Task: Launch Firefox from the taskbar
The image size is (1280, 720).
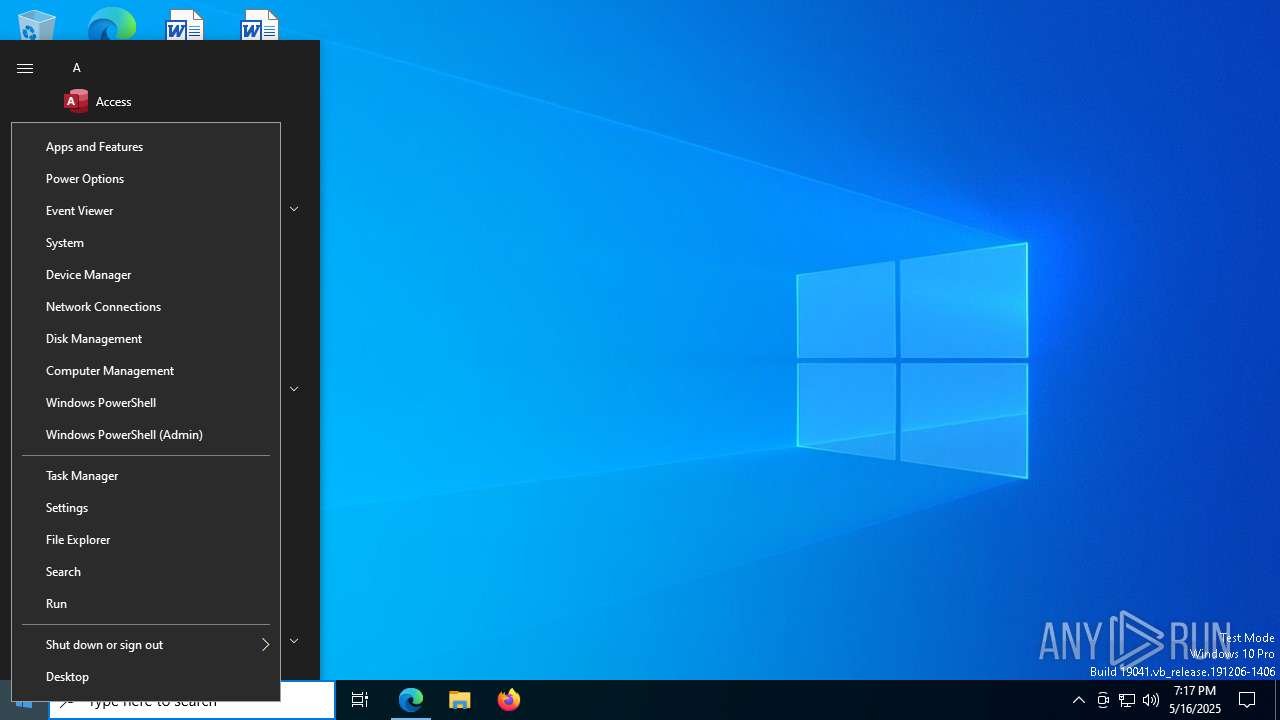Action: [x=509, y=700]
